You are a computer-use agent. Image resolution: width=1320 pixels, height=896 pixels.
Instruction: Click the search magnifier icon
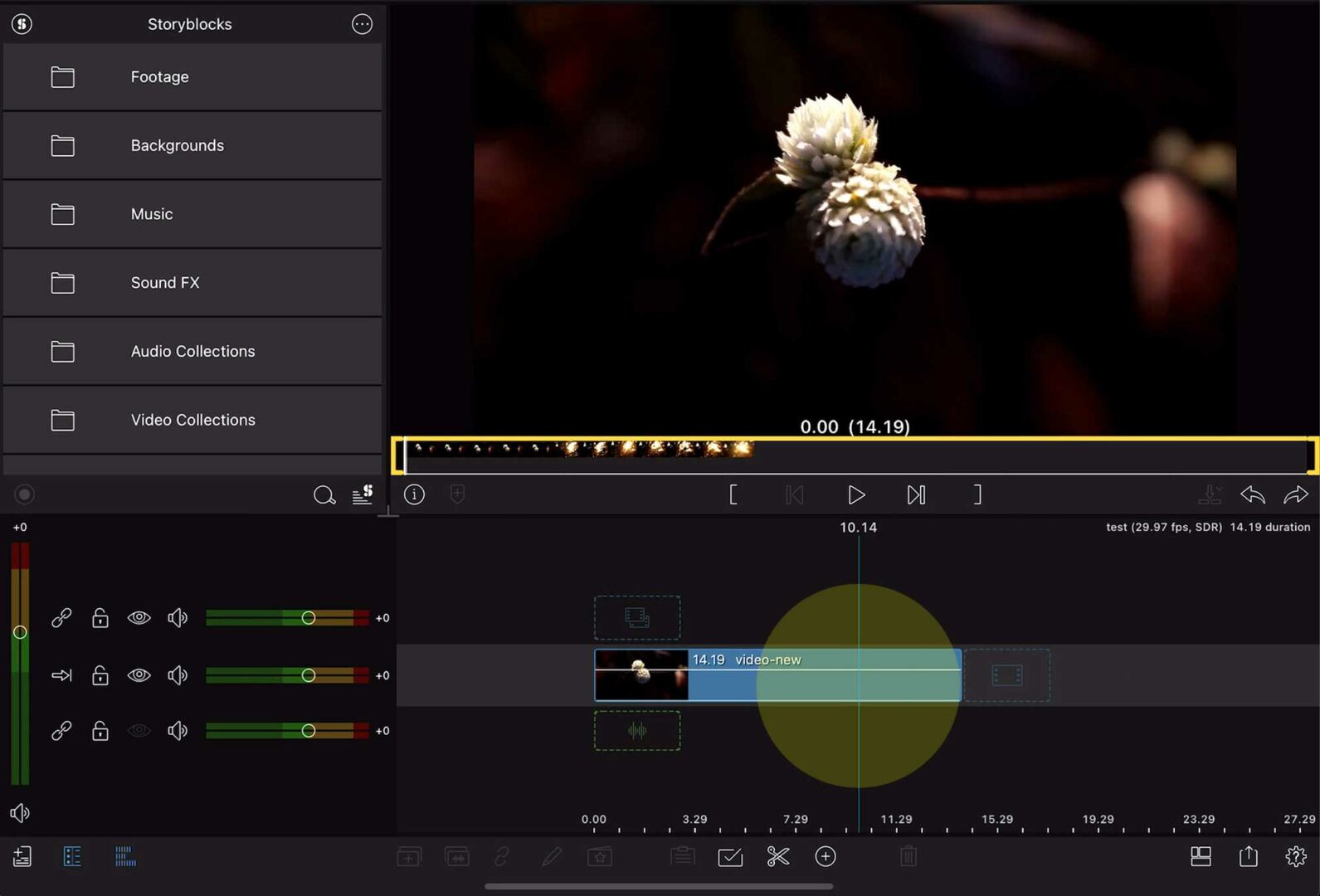(x=324, y=495)
